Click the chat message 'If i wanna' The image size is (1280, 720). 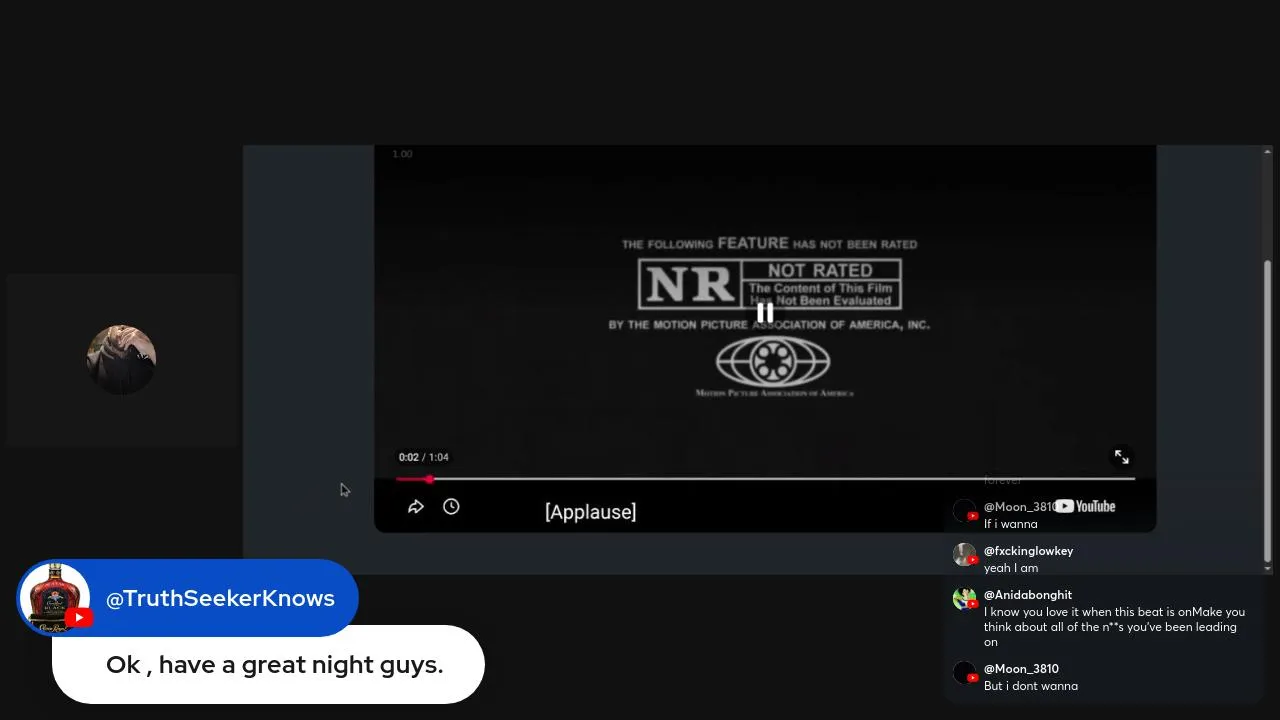coord(1011,524)
